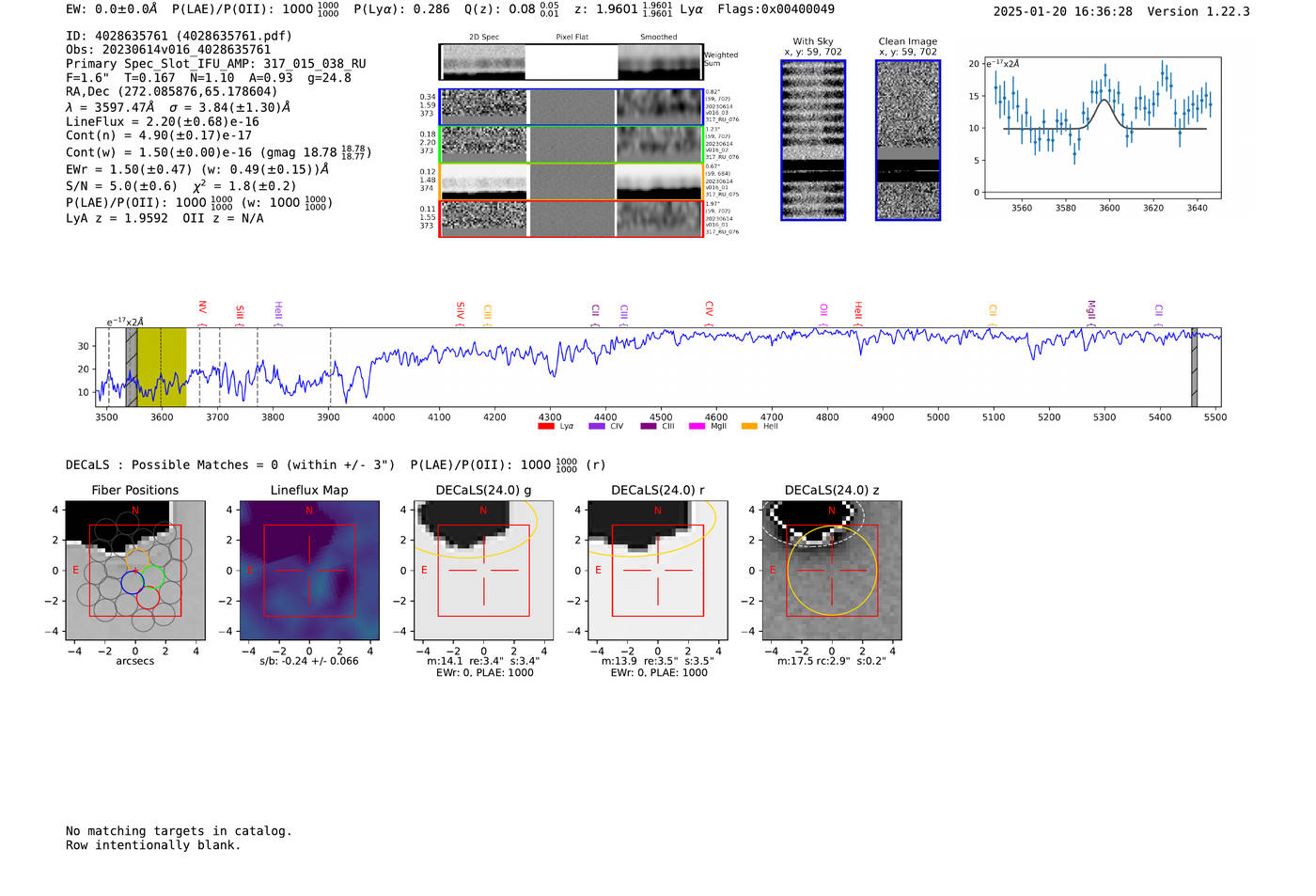
Task: Click the timestamp 2025-01-20 16:36:28
Action: coord(1063,11)
